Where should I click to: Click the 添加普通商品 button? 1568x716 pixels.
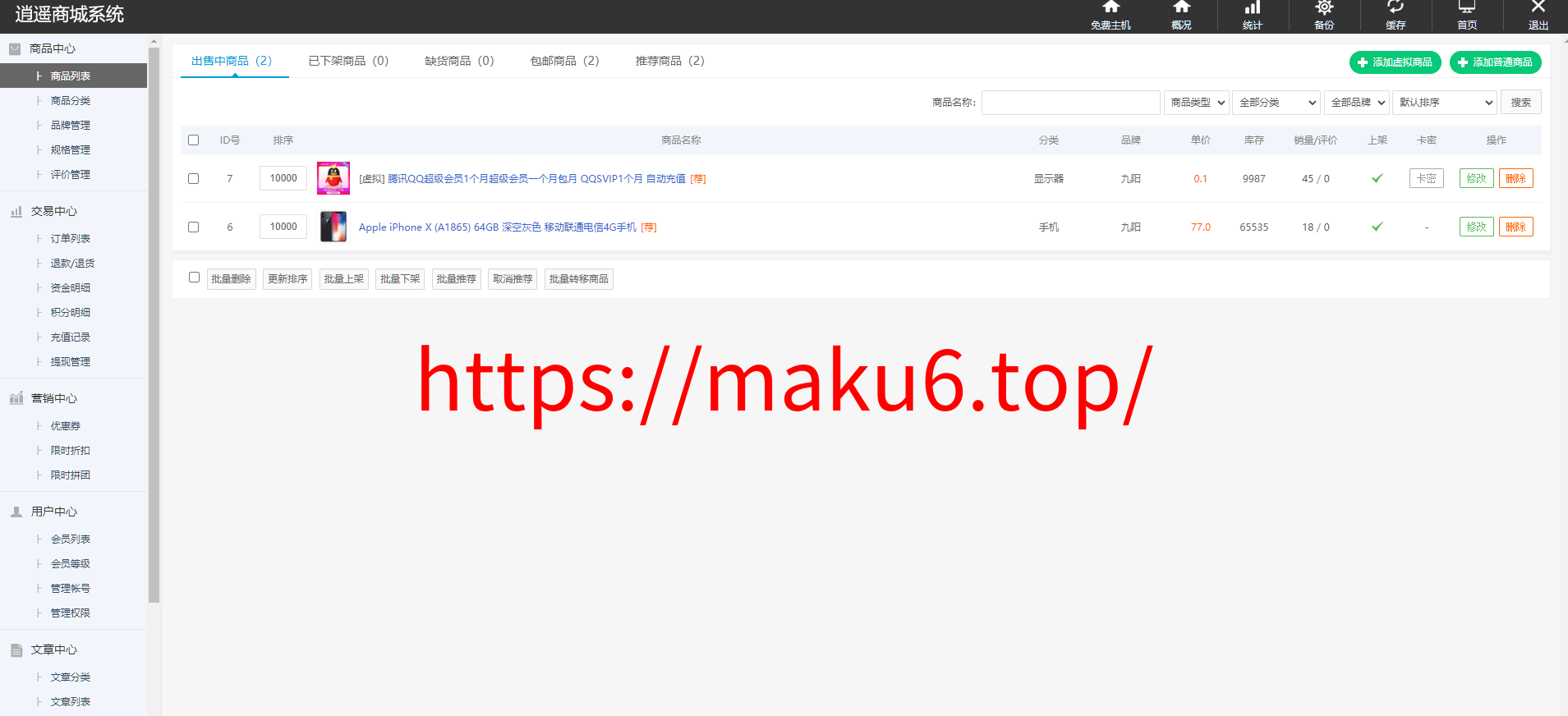click(x=1495, y=62)
